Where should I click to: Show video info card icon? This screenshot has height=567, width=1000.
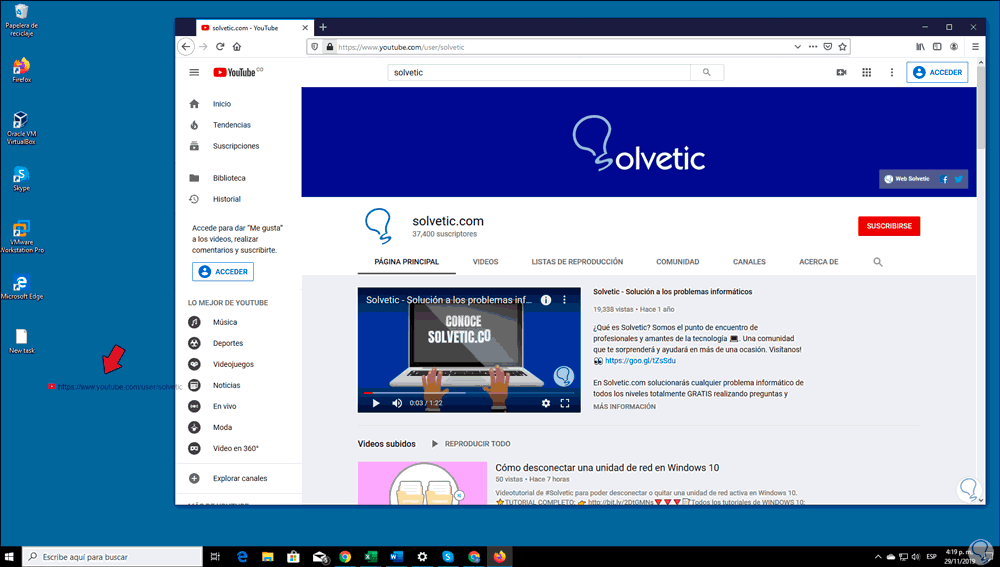point(546,300)
